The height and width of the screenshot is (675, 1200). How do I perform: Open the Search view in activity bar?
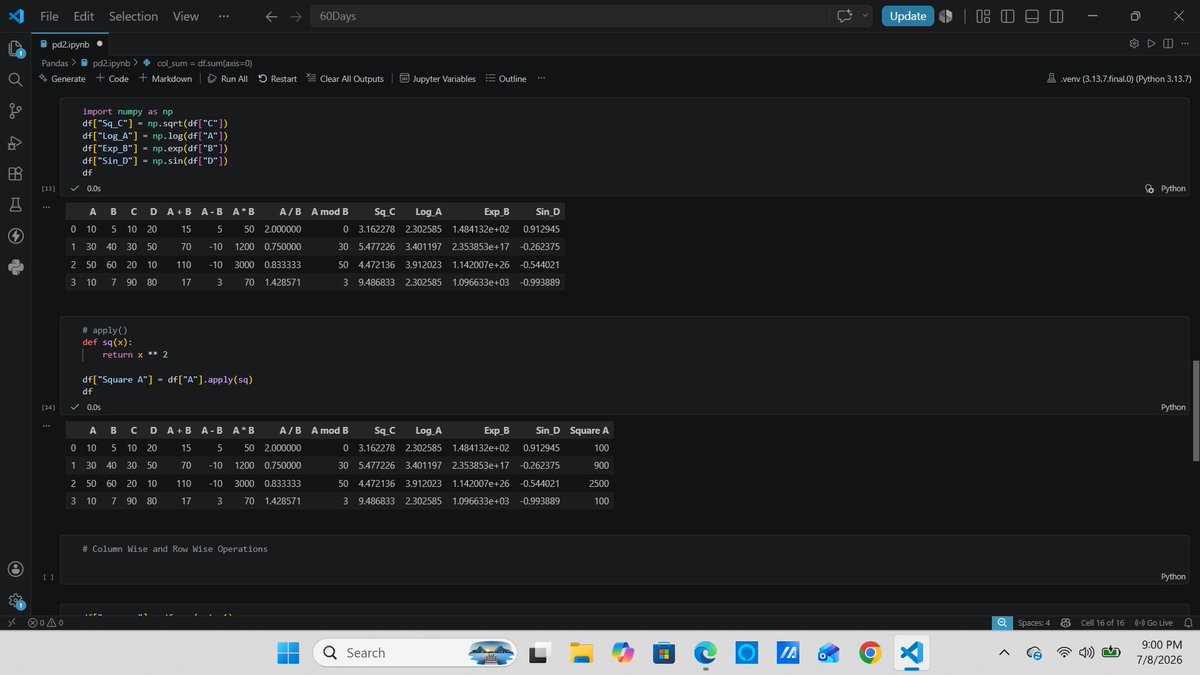pyautogui.click(x=15, y=79)
